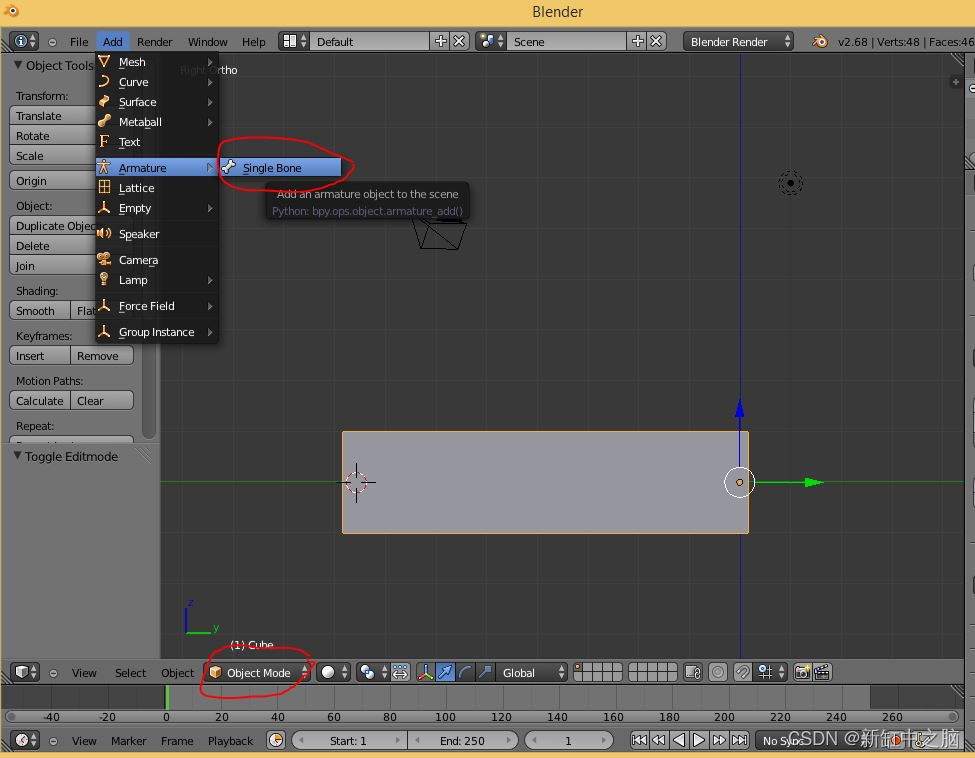Click the Rotate manipulator arc icon

[465, 672]
